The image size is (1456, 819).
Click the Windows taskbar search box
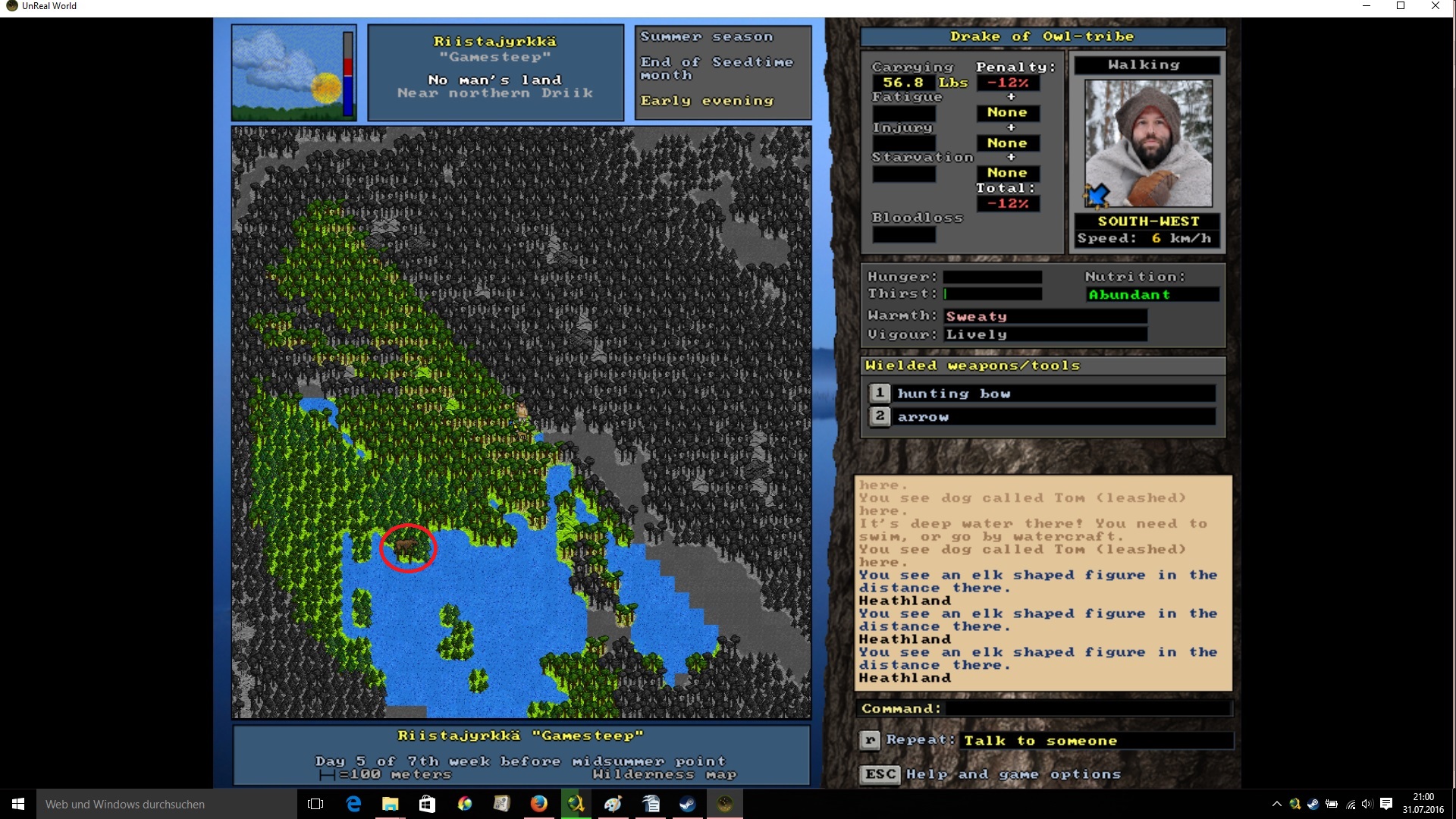[x=167, y=804]
